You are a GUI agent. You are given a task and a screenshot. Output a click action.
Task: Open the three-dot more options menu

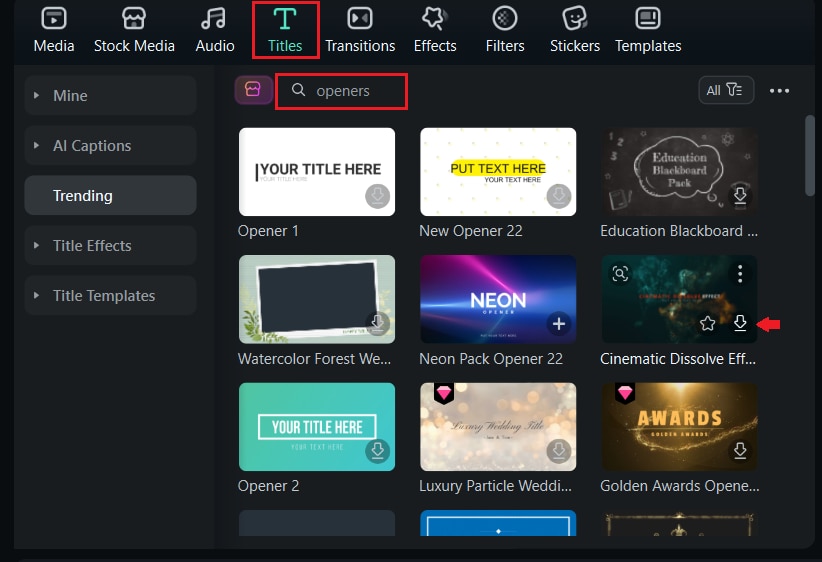click(779, 91)
